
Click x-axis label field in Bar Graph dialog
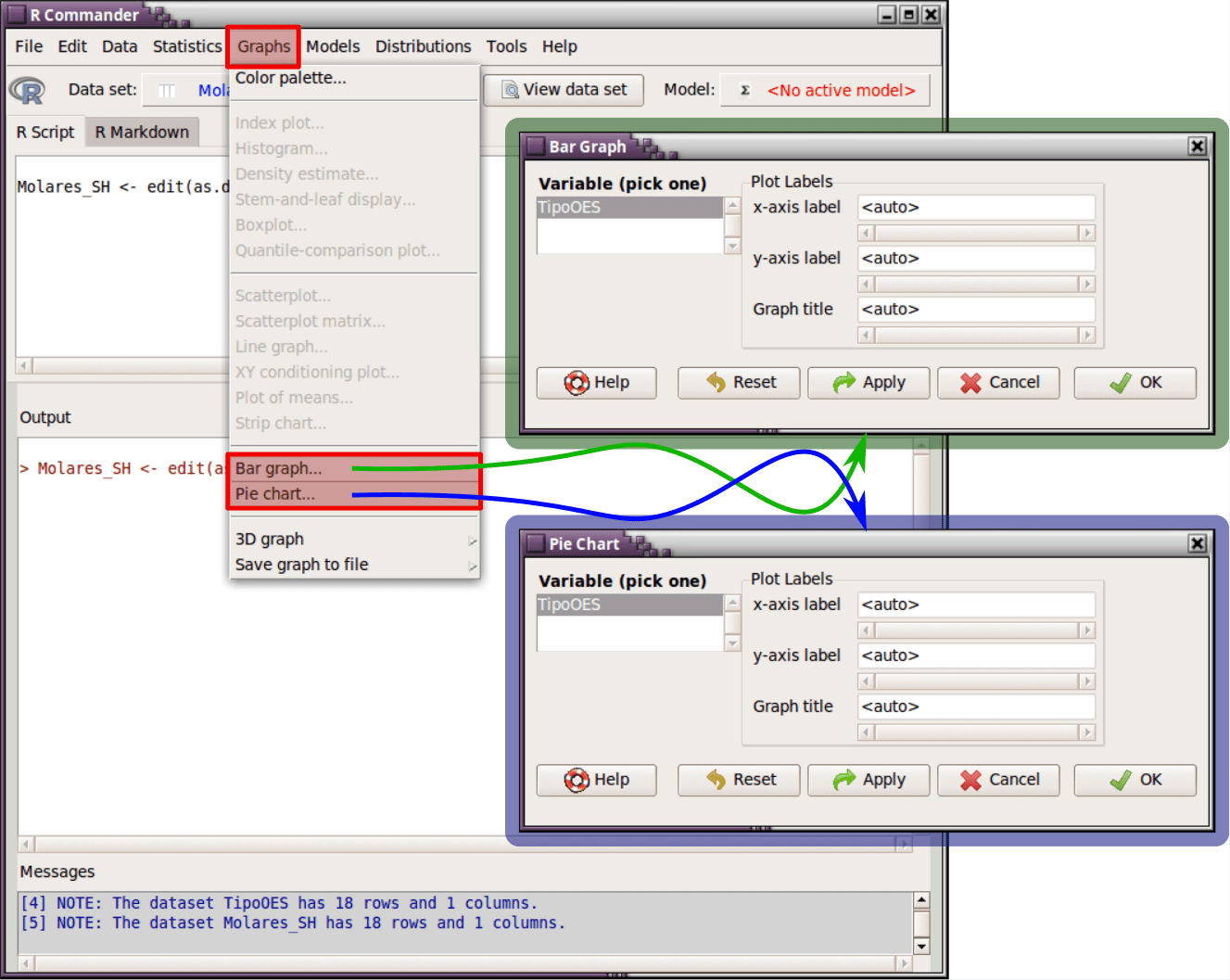(x=976, y=208)
